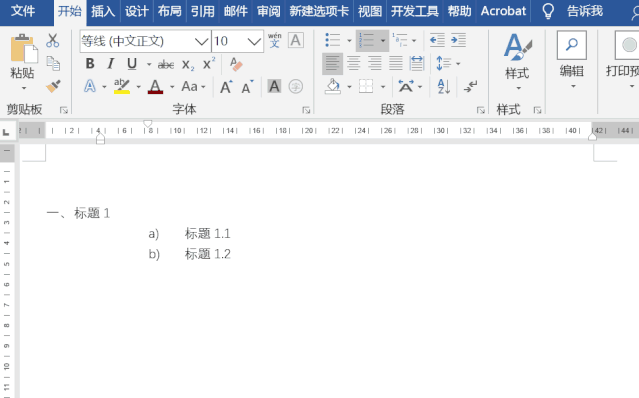Switch to the 插入 tab
This screenshot has width=639, height=398.
tap(103, 11)
